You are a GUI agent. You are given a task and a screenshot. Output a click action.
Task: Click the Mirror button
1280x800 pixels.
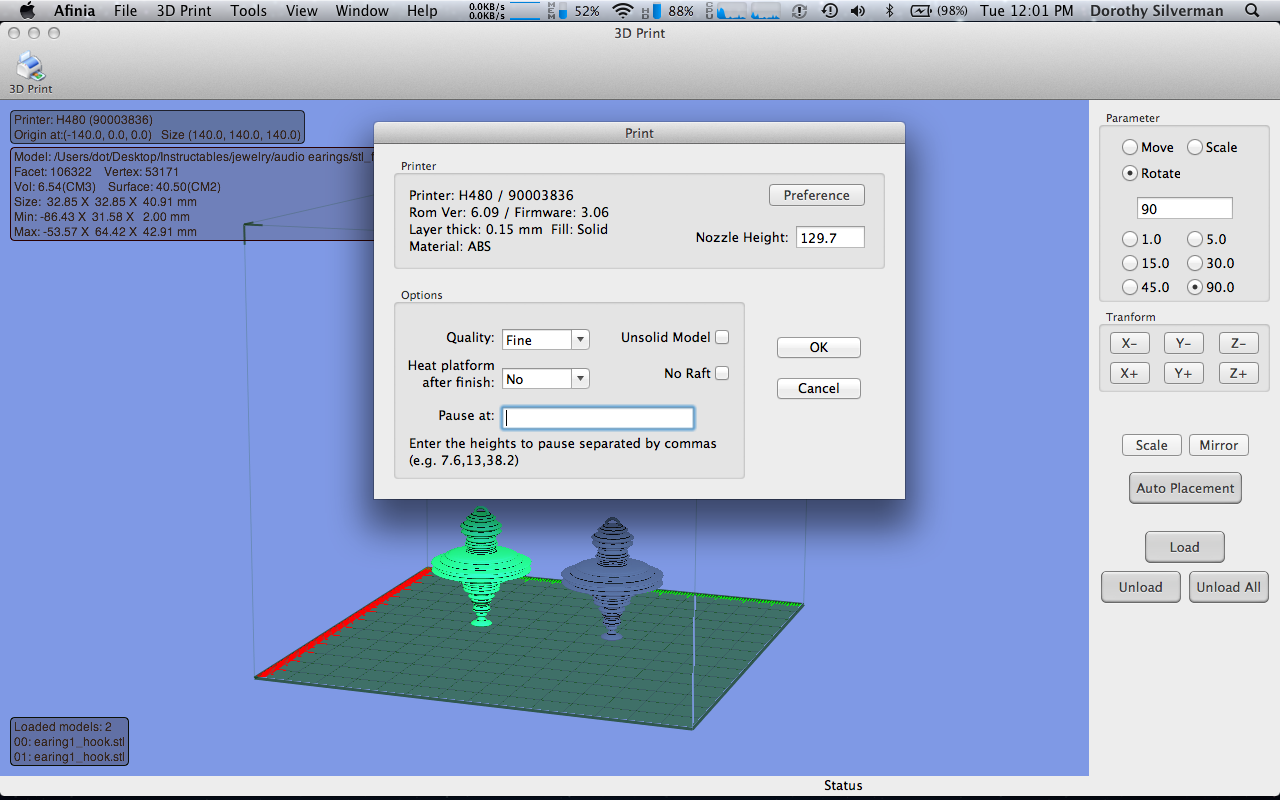[x=1218, y=445]
